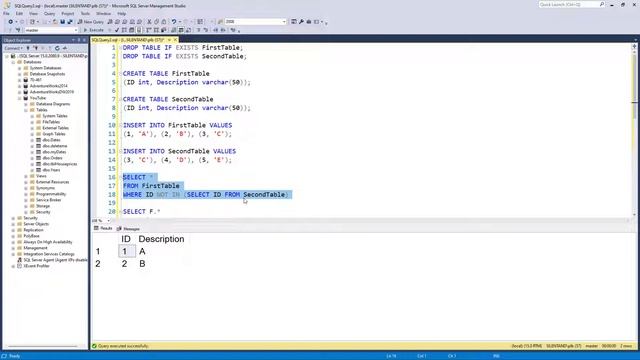
Task: Open the Query menu
Action: pos(49,13)
